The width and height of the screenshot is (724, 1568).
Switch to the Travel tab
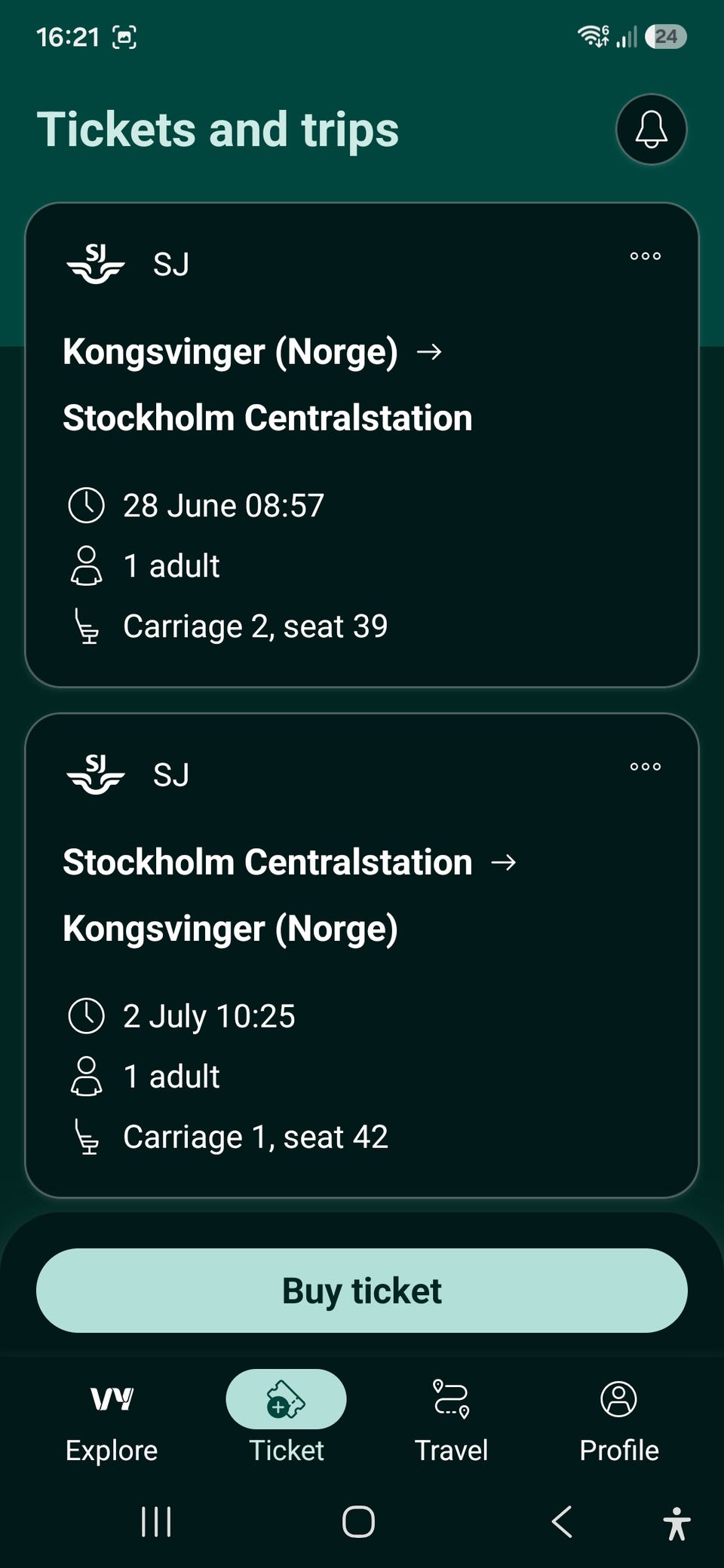(451, 1422)
